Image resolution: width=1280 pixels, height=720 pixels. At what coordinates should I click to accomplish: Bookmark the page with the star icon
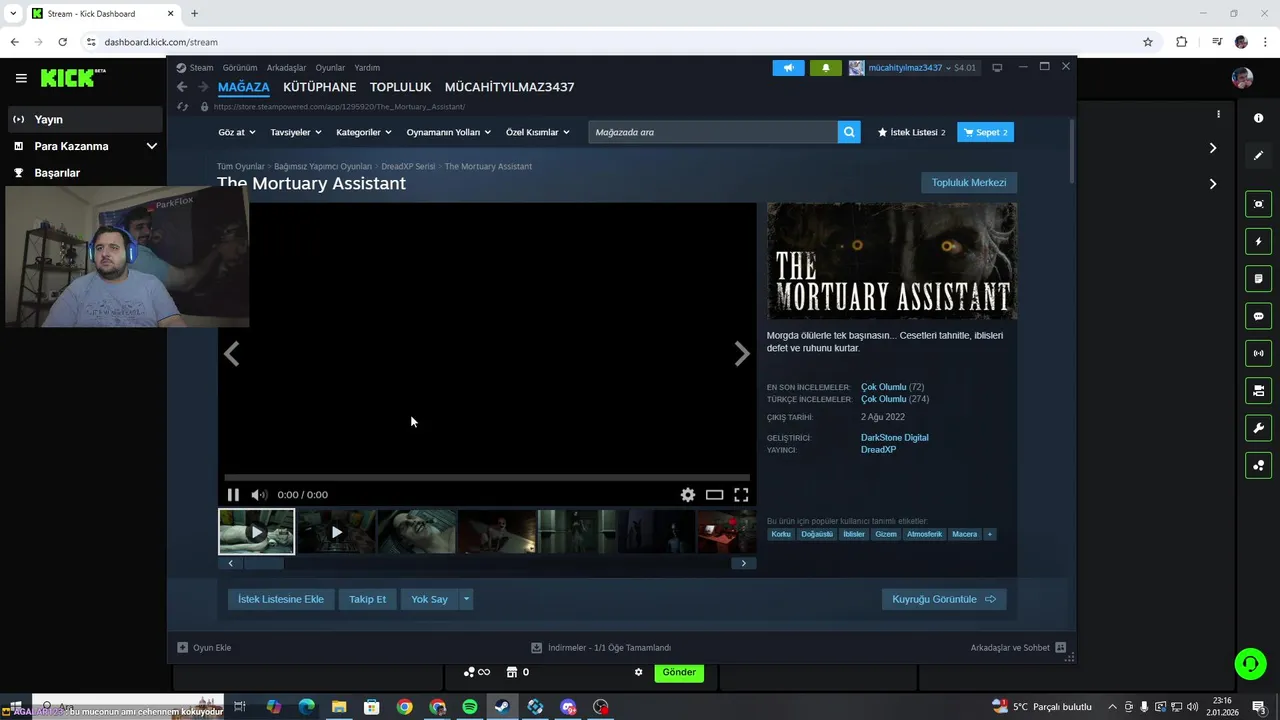click(x=1148, y=42)
